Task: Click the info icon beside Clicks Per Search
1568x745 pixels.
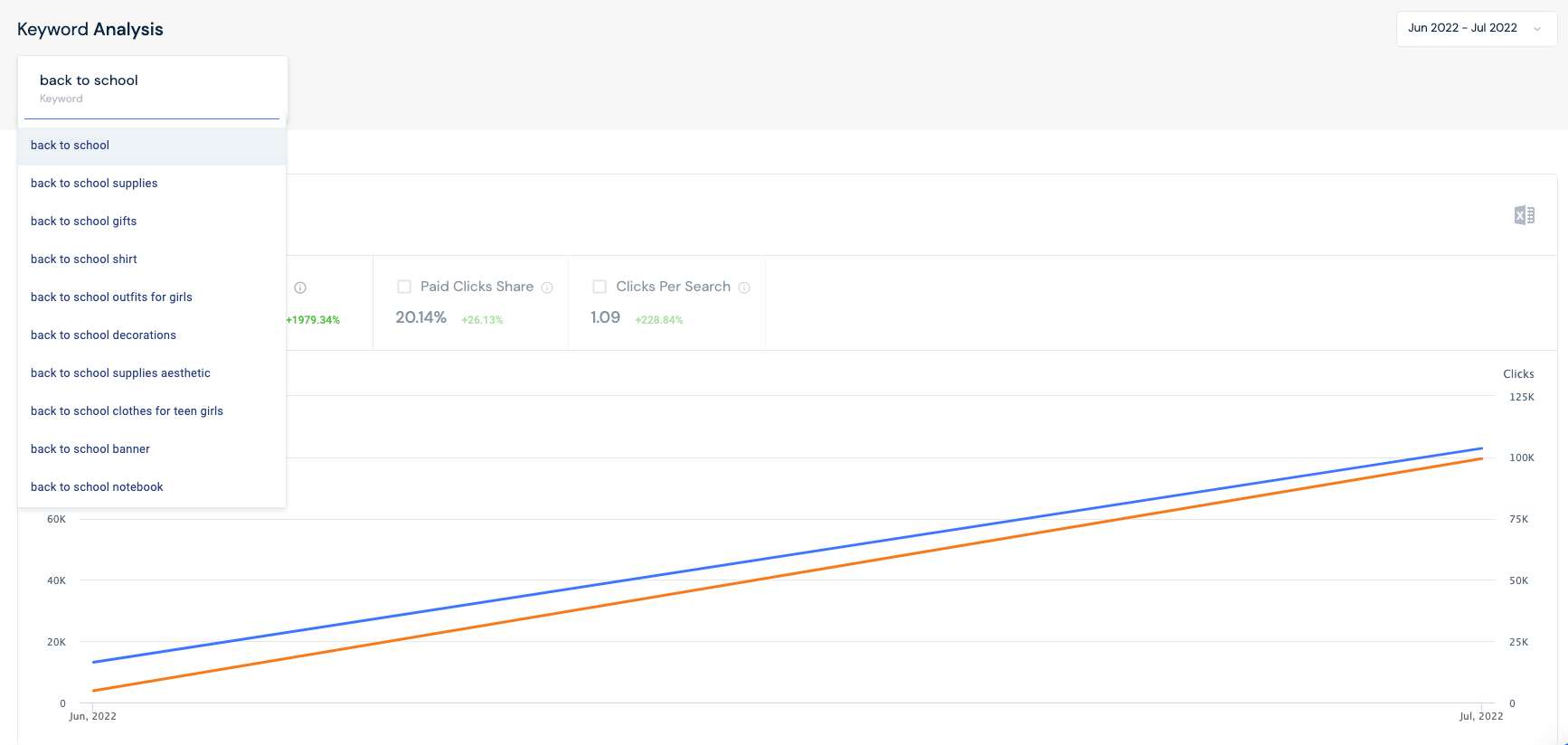Action: pos(744,288)
